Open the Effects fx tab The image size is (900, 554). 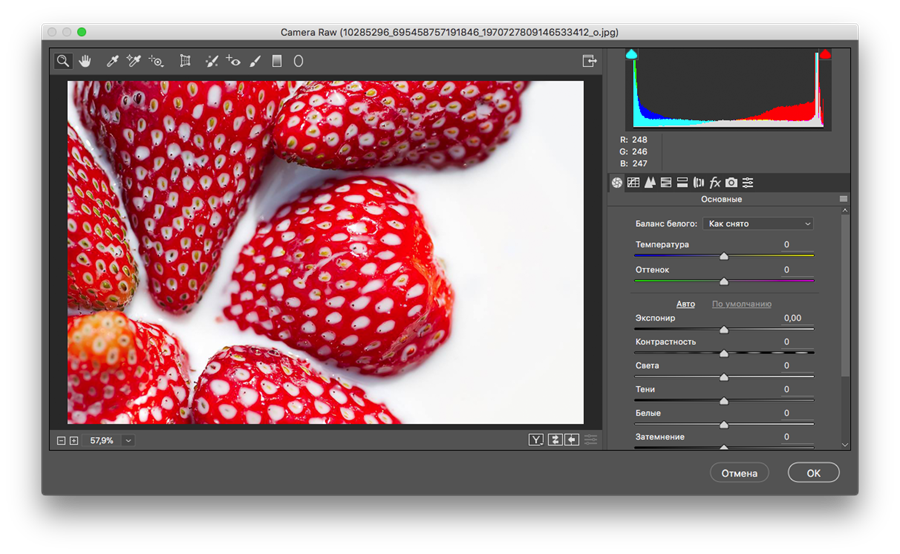715,183
